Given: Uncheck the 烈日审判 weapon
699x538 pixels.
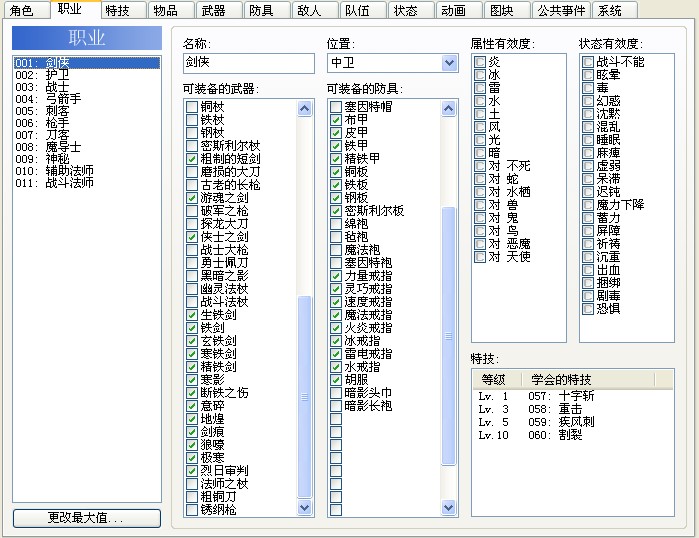Looking at the screenshot, I should point(192,471).
